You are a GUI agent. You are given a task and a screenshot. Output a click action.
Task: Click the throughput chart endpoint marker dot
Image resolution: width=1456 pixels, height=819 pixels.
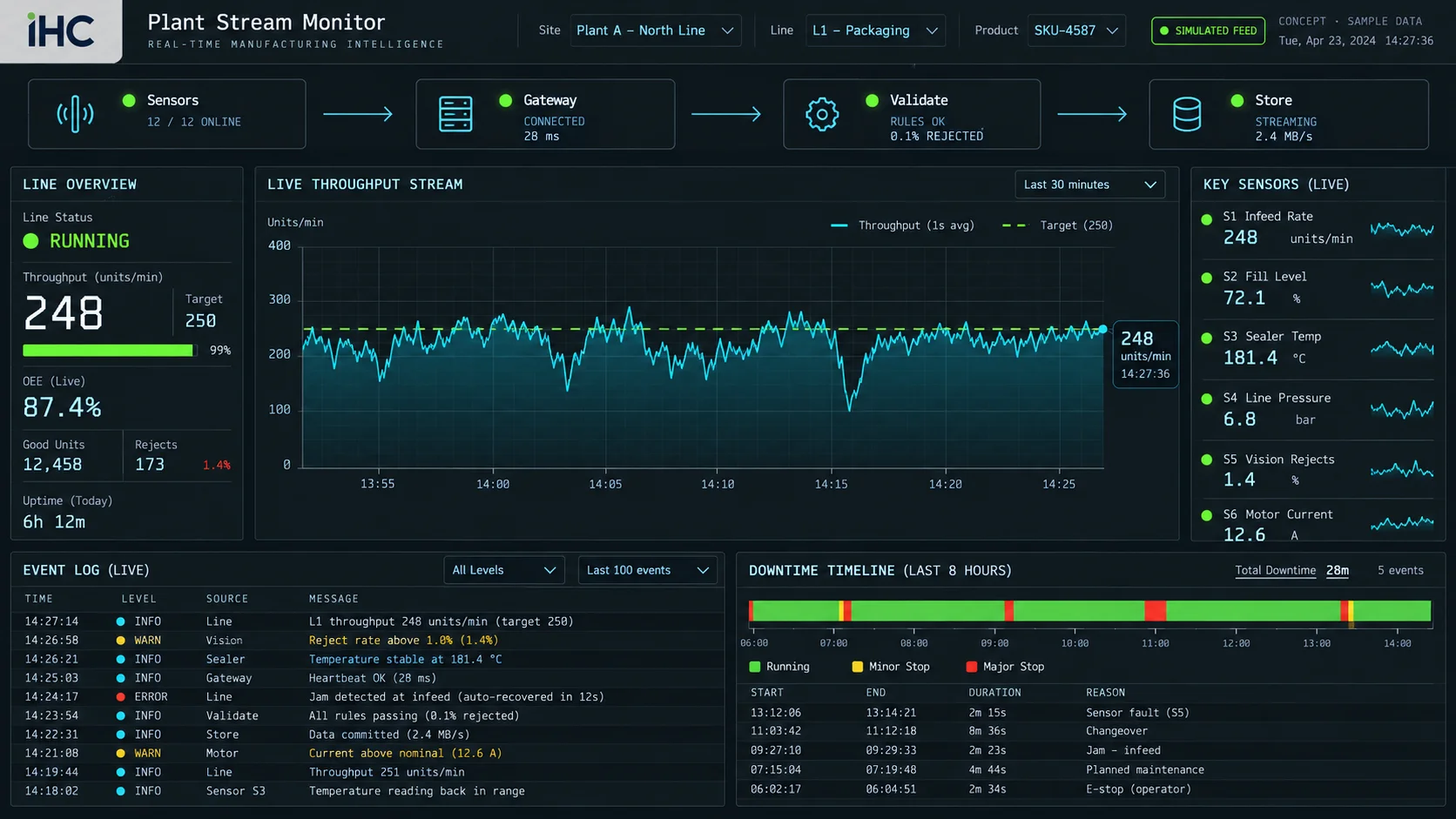[x=1102, y=329]
